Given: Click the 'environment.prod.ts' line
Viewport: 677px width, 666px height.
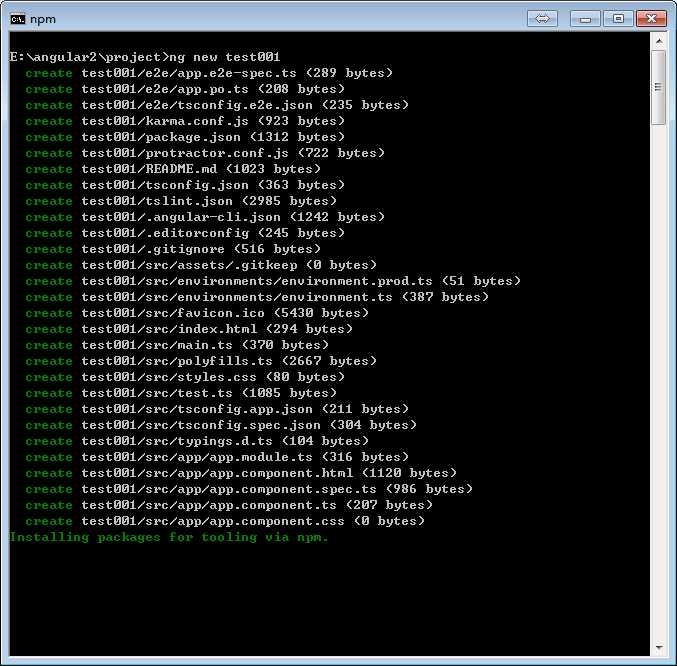Looking at the screenshot, I should [273, 281].
